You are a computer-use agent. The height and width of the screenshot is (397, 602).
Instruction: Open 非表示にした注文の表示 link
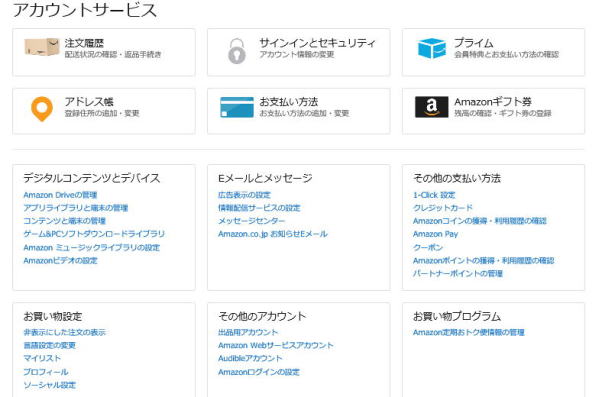(64, 332)
